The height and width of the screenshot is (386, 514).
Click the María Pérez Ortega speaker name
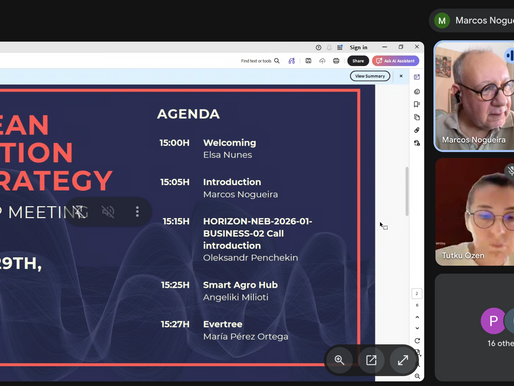click(x=246, y=337)
